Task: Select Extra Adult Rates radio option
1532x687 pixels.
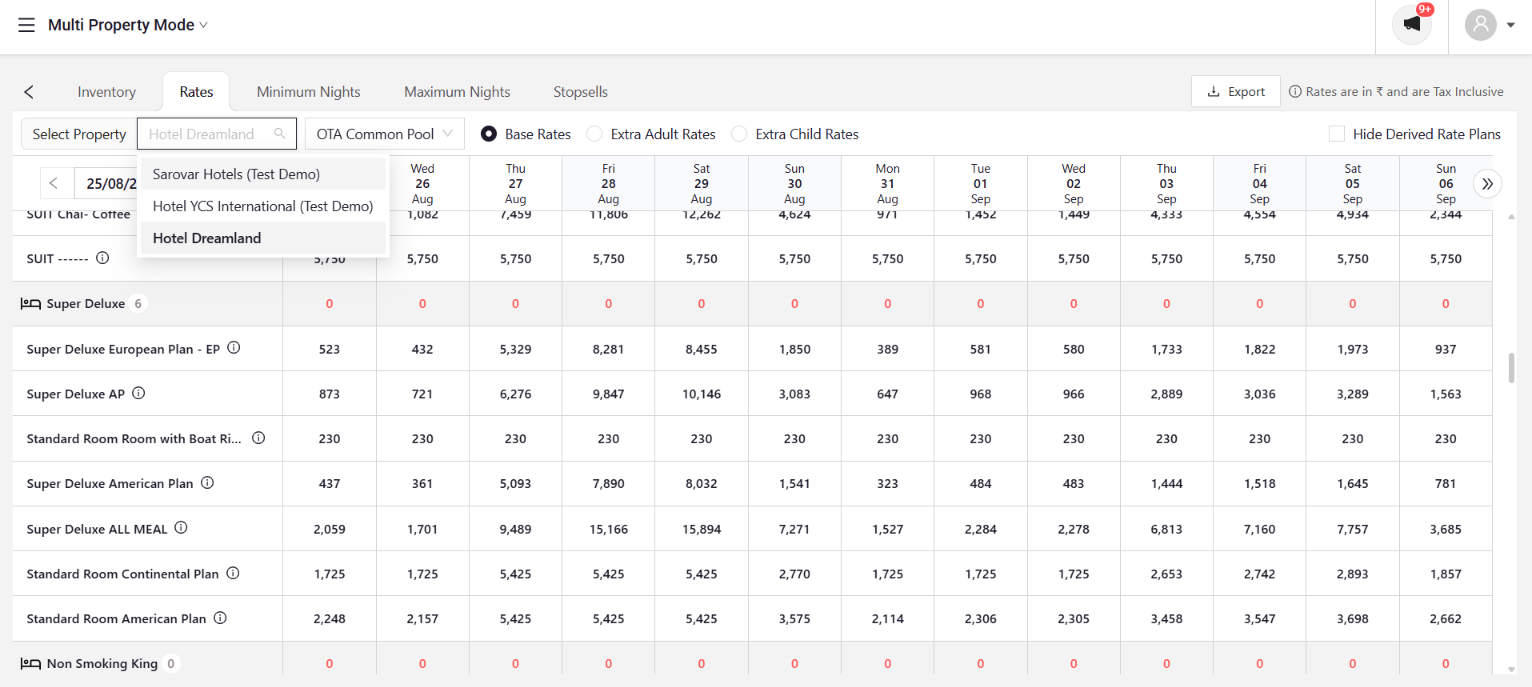Action: click(594, 134)
